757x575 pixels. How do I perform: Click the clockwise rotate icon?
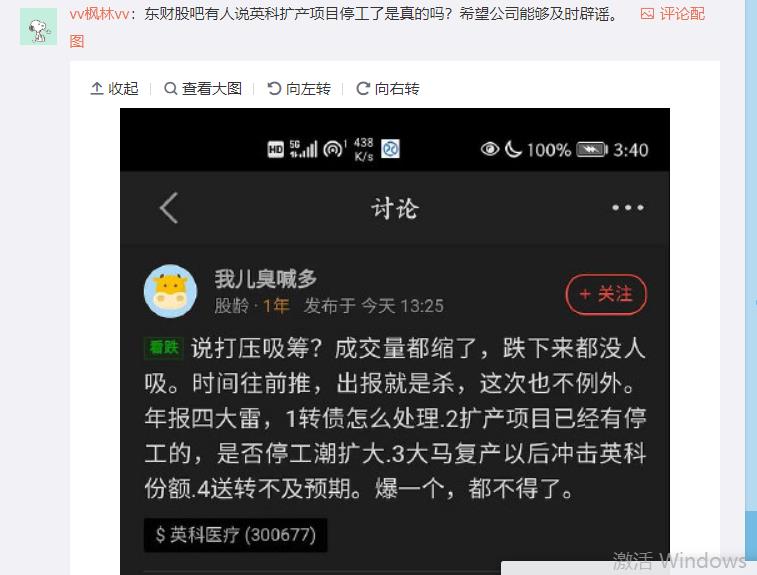coord(363,88)
